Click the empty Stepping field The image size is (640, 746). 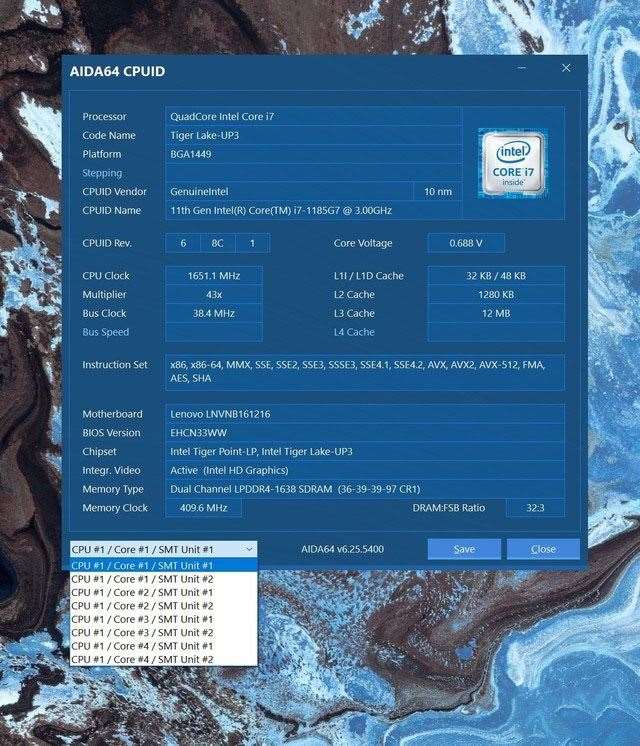click(x=313, y=173)
